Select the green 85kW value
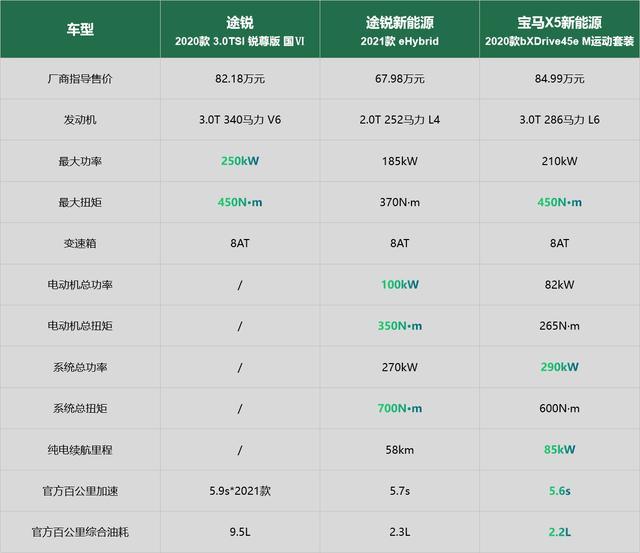The height and width of the screenshot is (553, 640). (x=560, y=450)
